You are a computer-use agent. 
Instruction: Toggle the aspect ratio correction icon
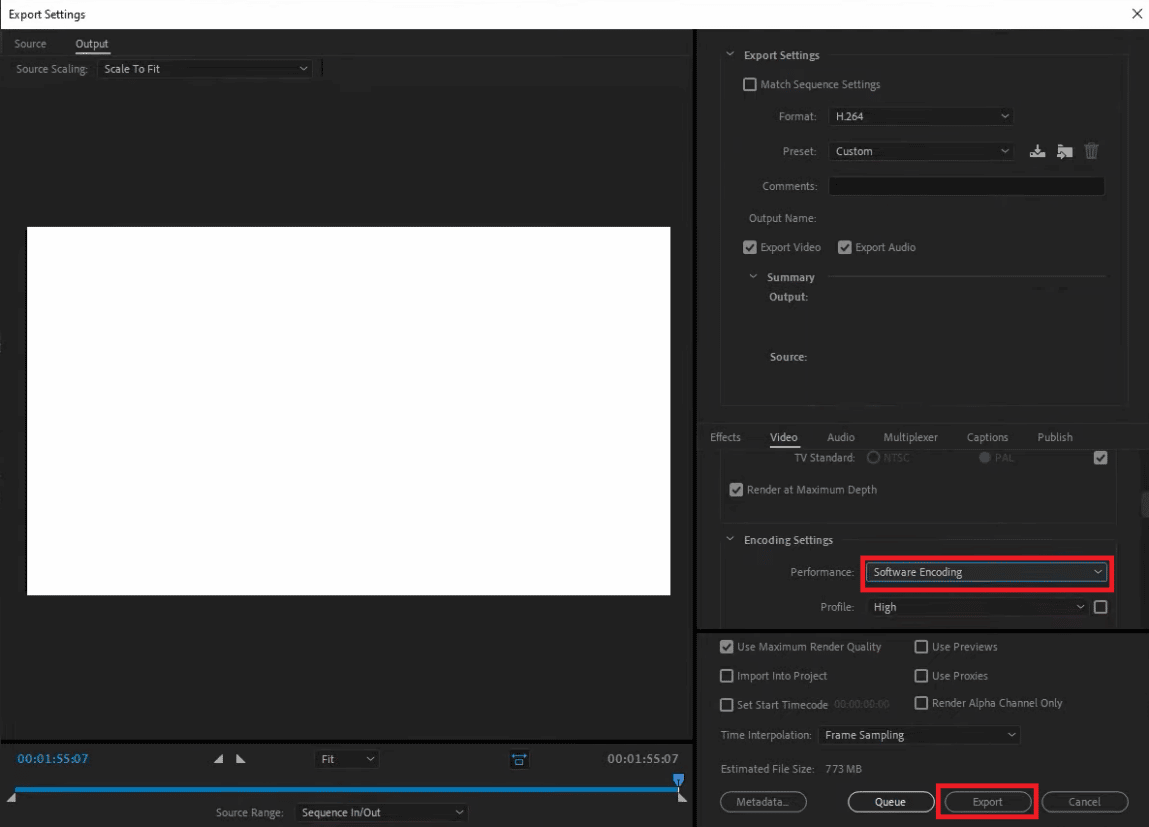pyautogui.click(x=519, y=760)
